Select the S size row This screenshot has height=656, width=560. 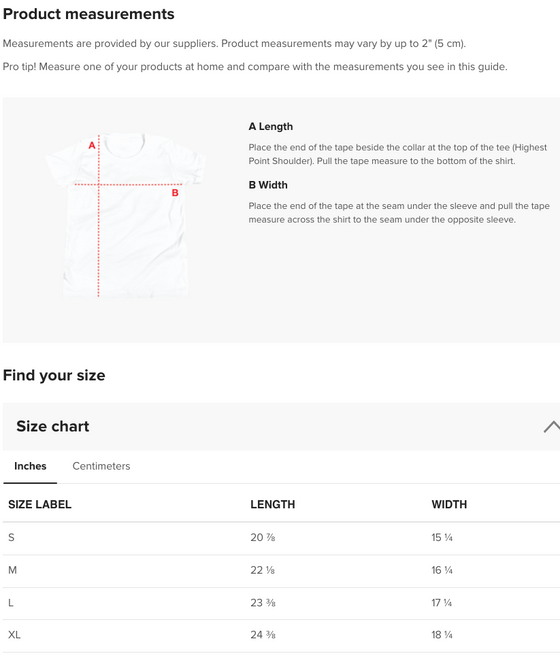coord(281,538)
